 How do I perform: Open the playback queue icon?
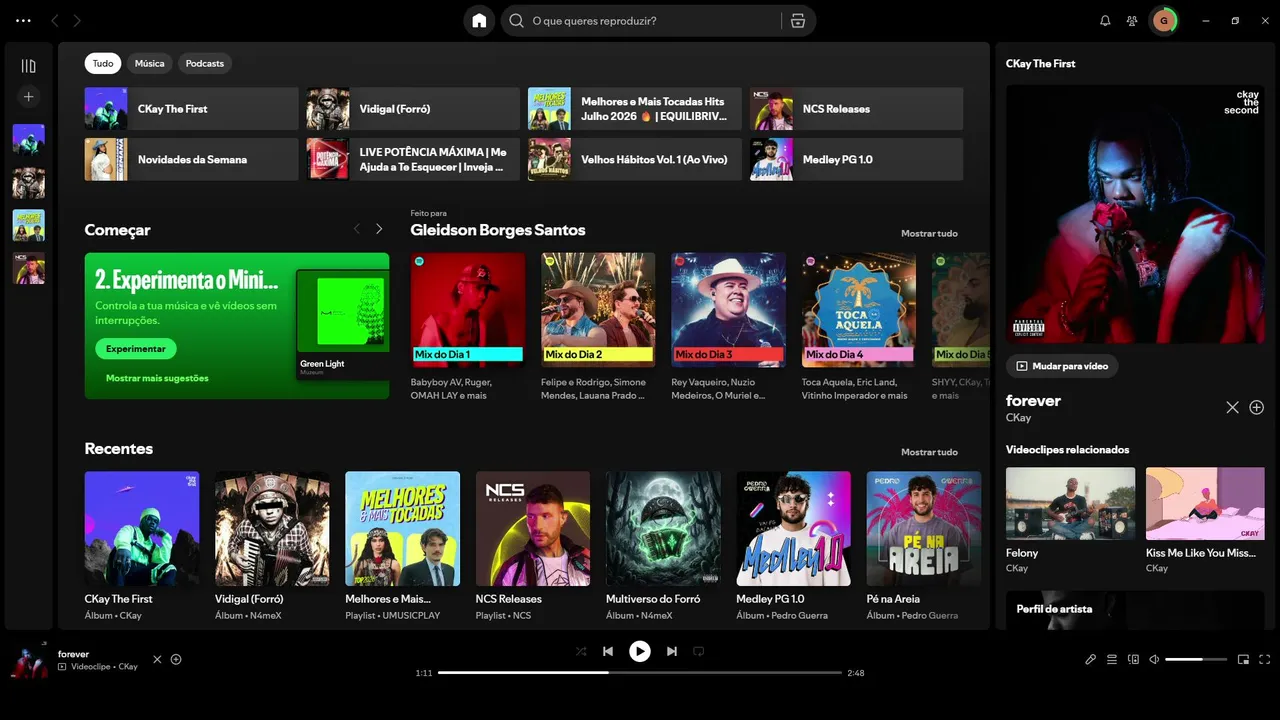(1112, 659)
